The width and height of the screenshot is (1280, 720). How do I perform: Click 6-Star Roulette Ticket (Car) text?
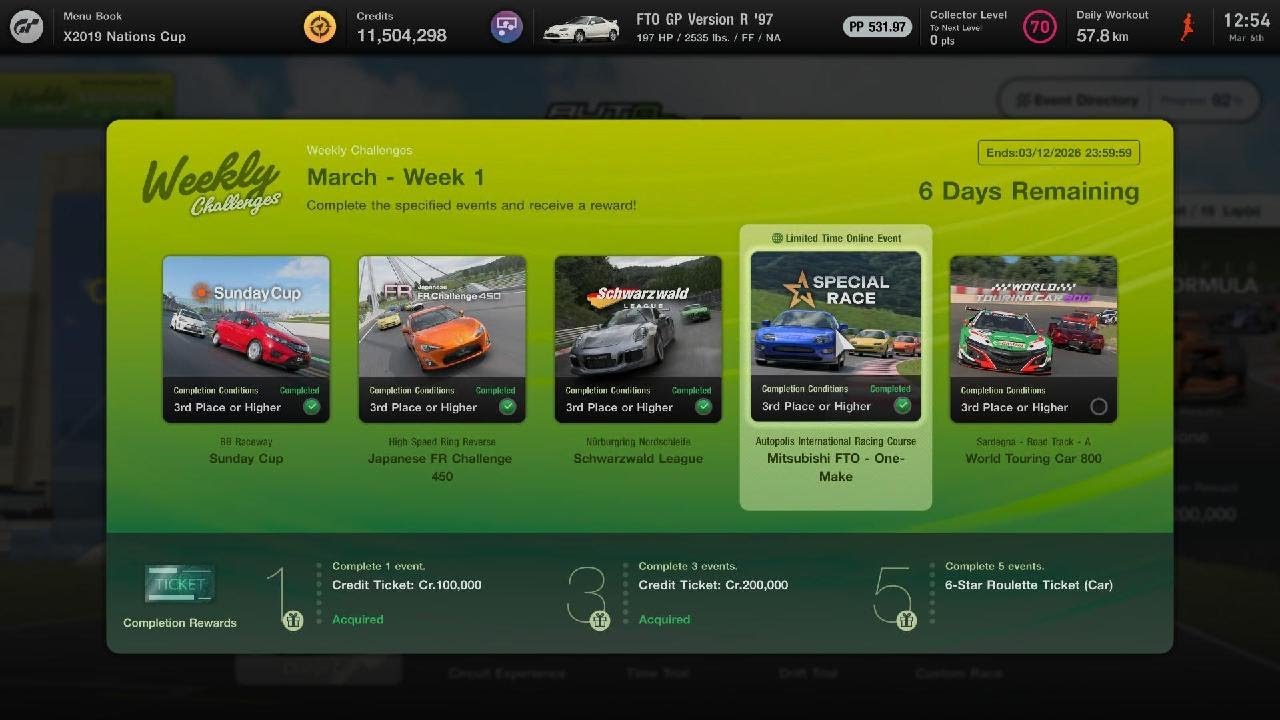(1029, 585)
